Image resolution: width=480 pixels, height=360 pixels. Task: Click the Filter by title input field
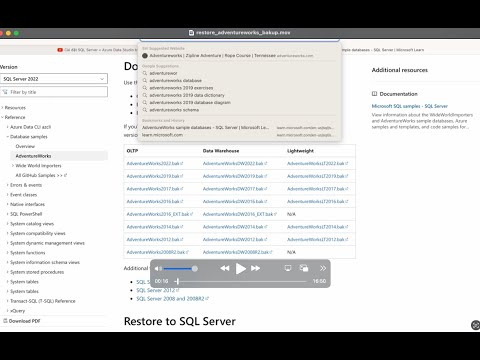tap(54, 92)
